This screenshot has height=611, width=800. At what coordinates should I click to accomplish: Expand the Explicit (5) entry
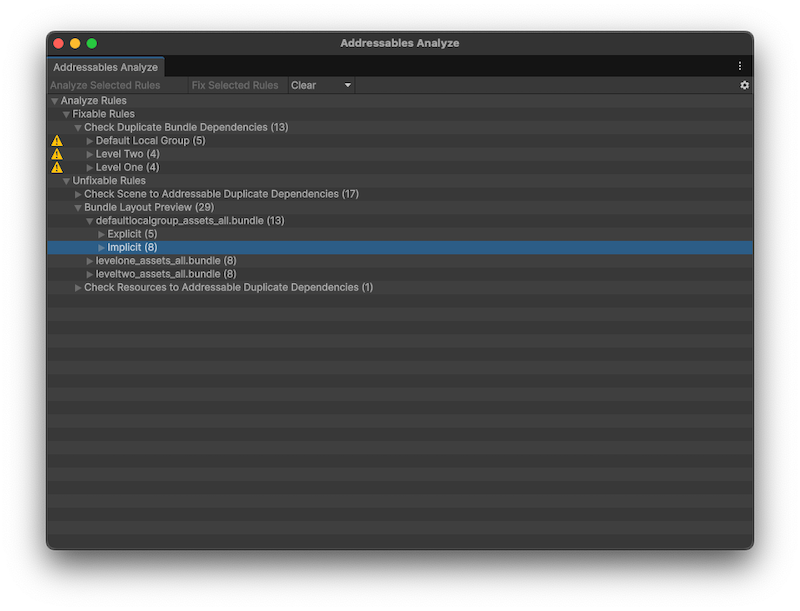point(102,234)
